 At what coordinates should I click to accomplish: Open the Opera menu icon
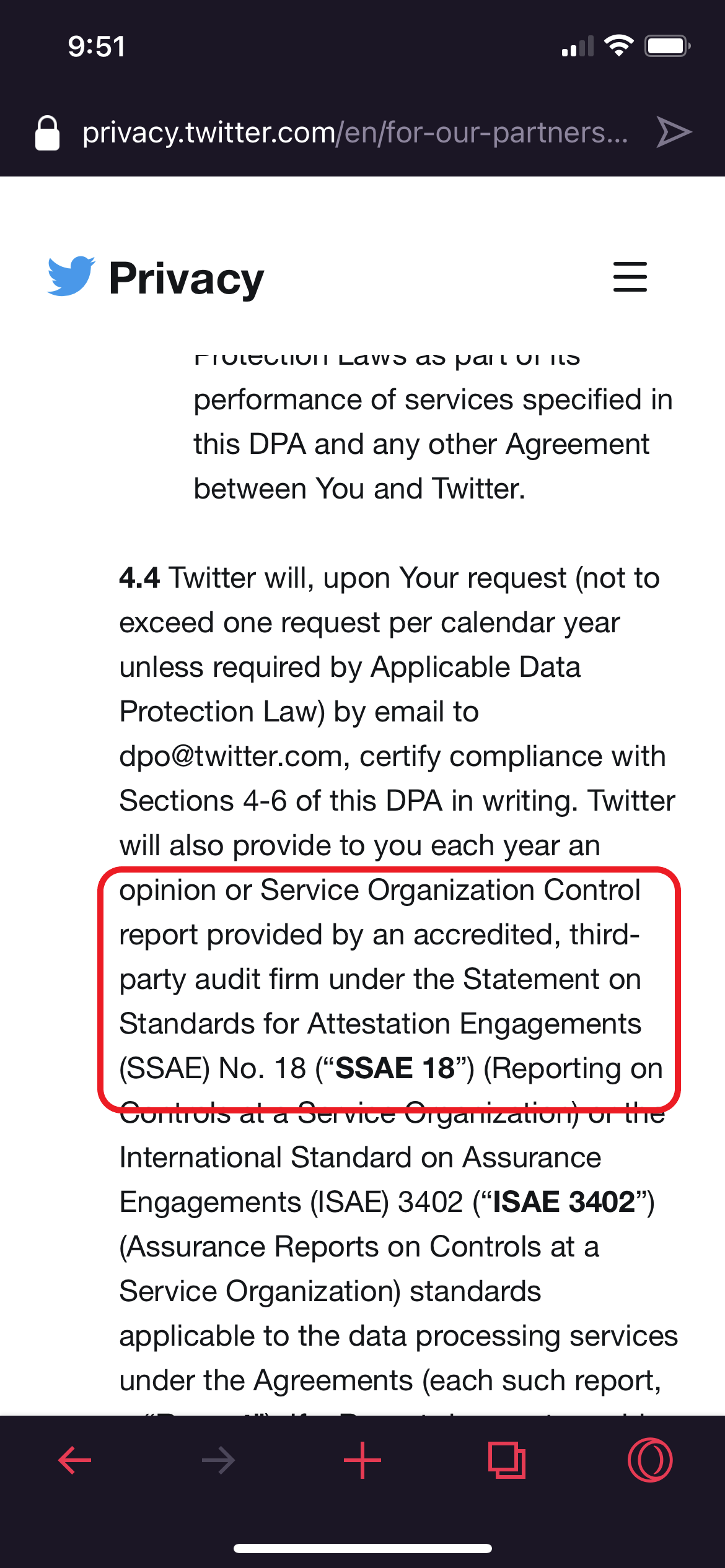coord(650,1460)
